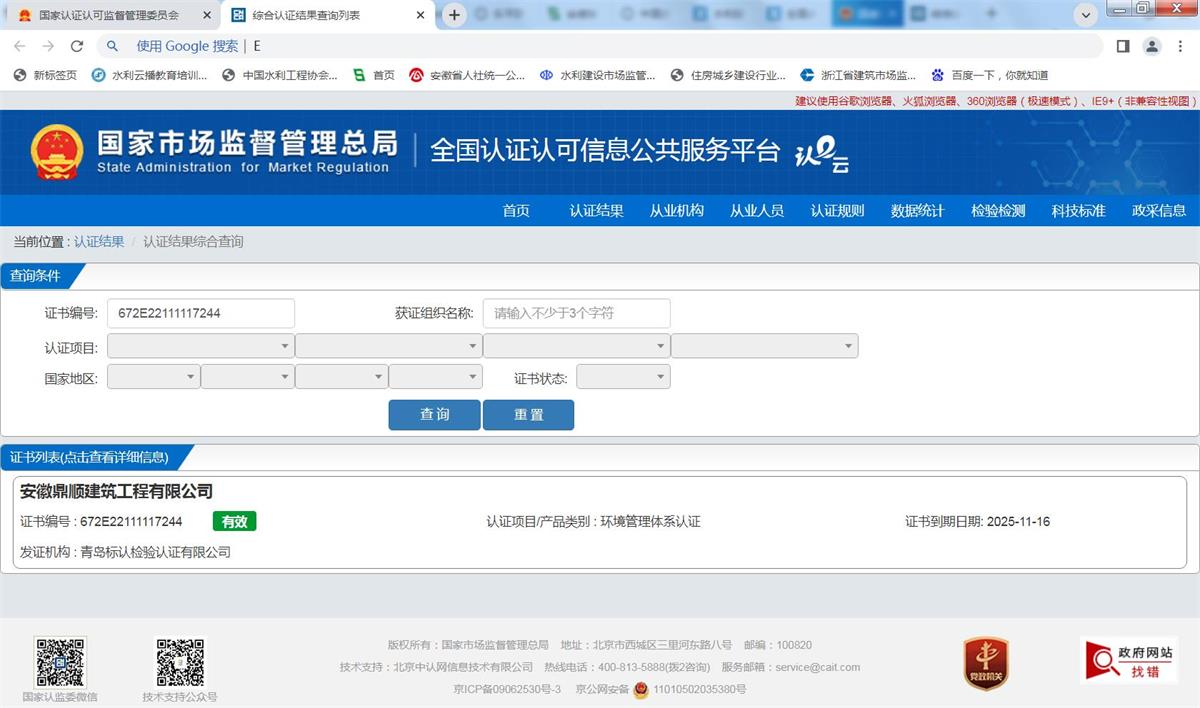Select the 数据统计 navigation item

916,210
